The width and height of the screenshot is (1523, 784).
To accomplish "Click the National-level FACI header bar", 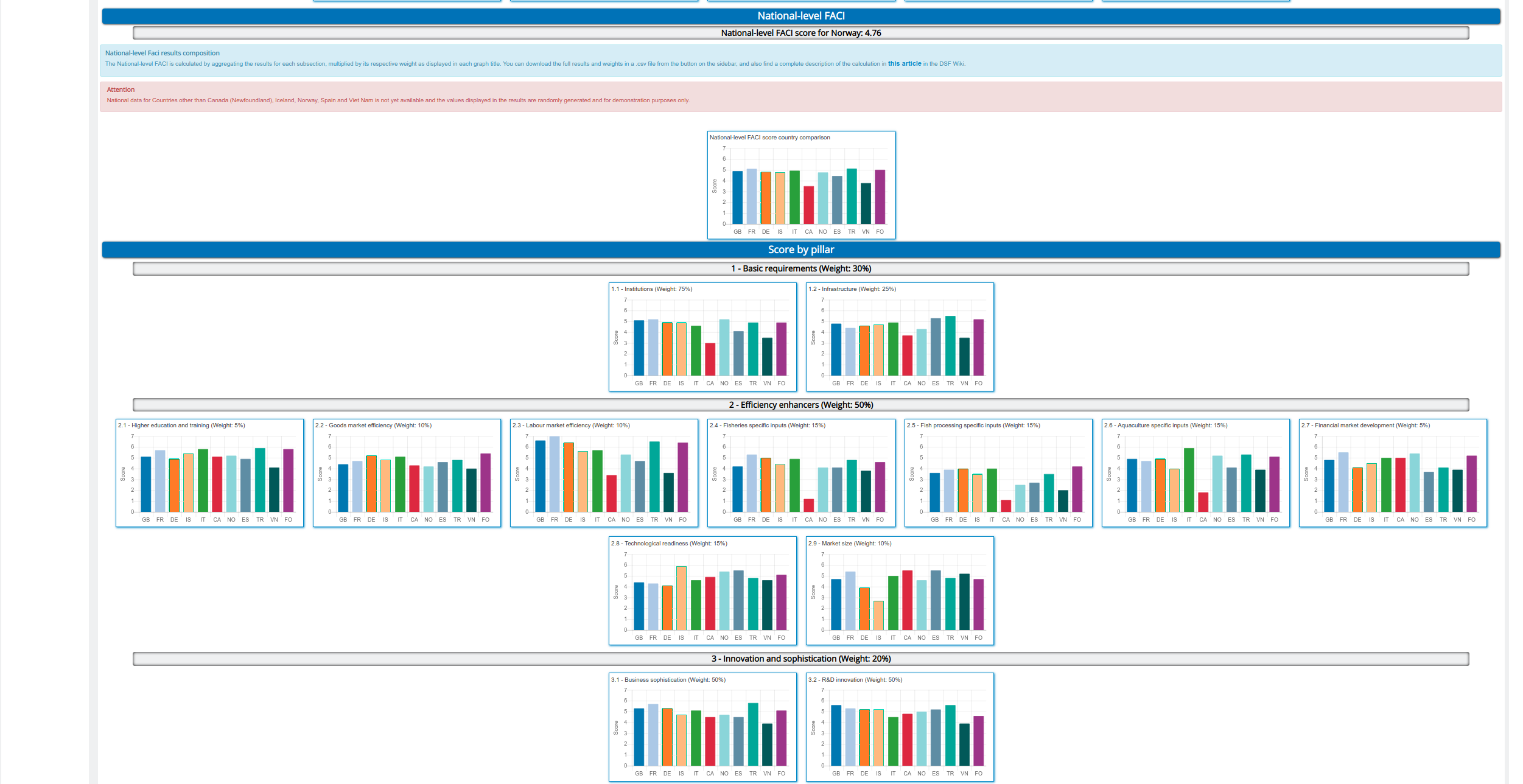I will (800, 16).
